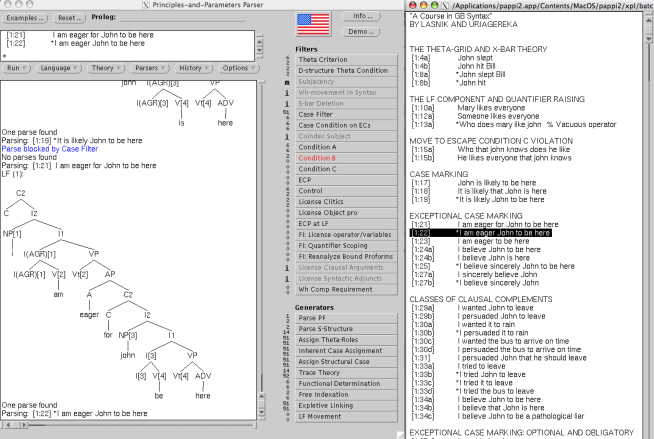This screenshot has height=439, width=654.
Task: Click the Assign Structural Case generator
Action: point(346,361)
